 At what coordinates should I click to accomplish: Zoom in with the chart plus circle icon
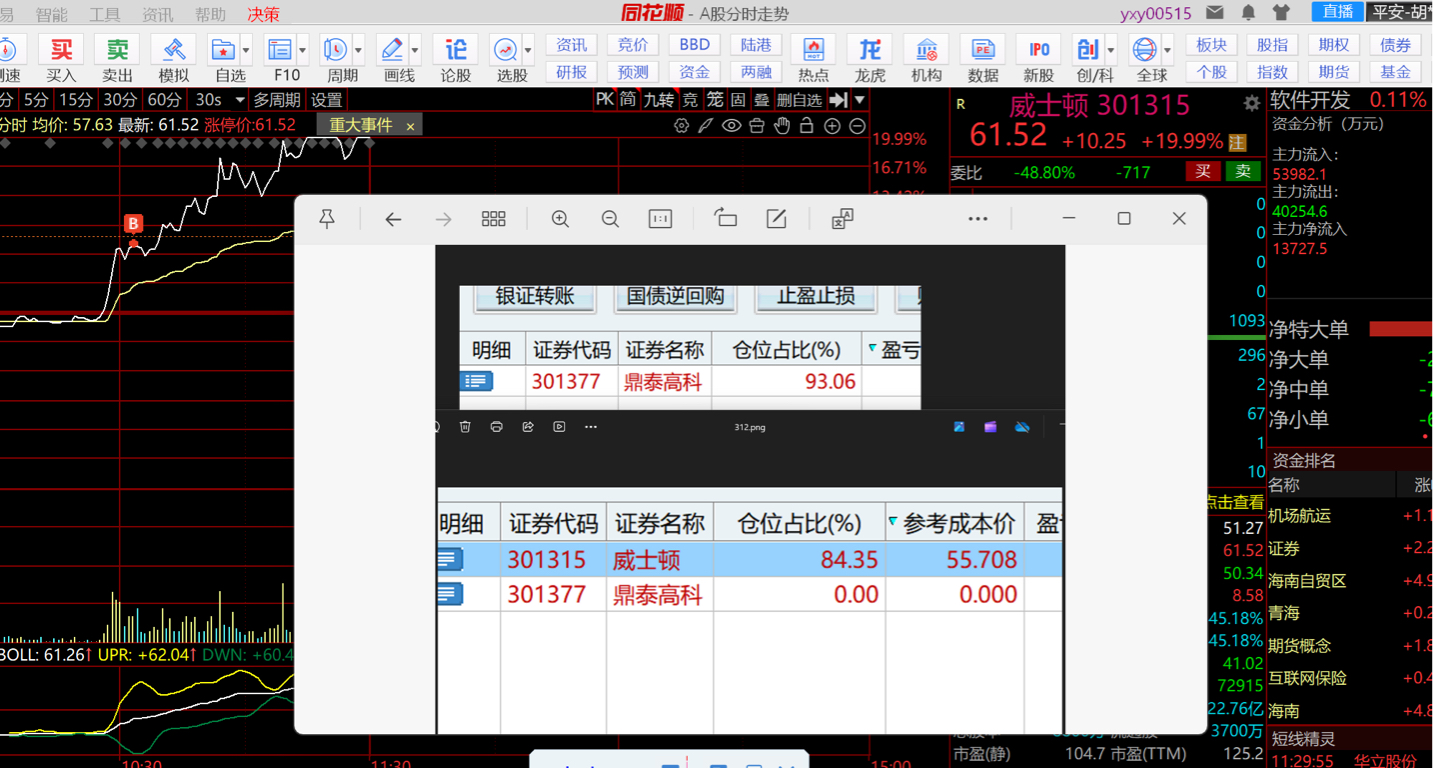coord(832,126)
